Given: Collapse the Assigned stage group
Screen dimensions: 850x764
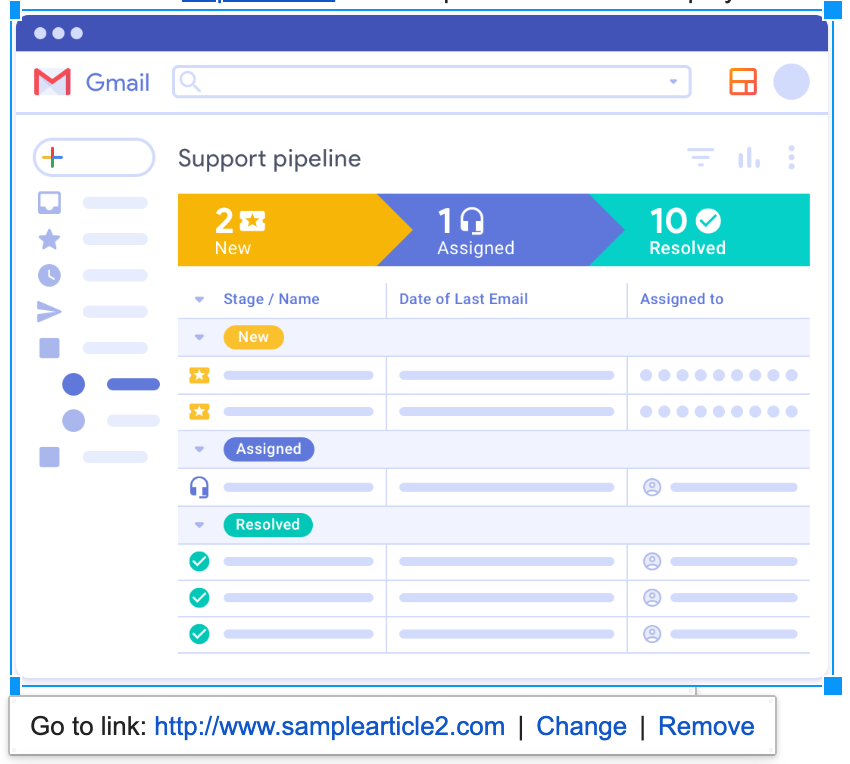Looking at the screenshot, I should click(x=199, y=449).
